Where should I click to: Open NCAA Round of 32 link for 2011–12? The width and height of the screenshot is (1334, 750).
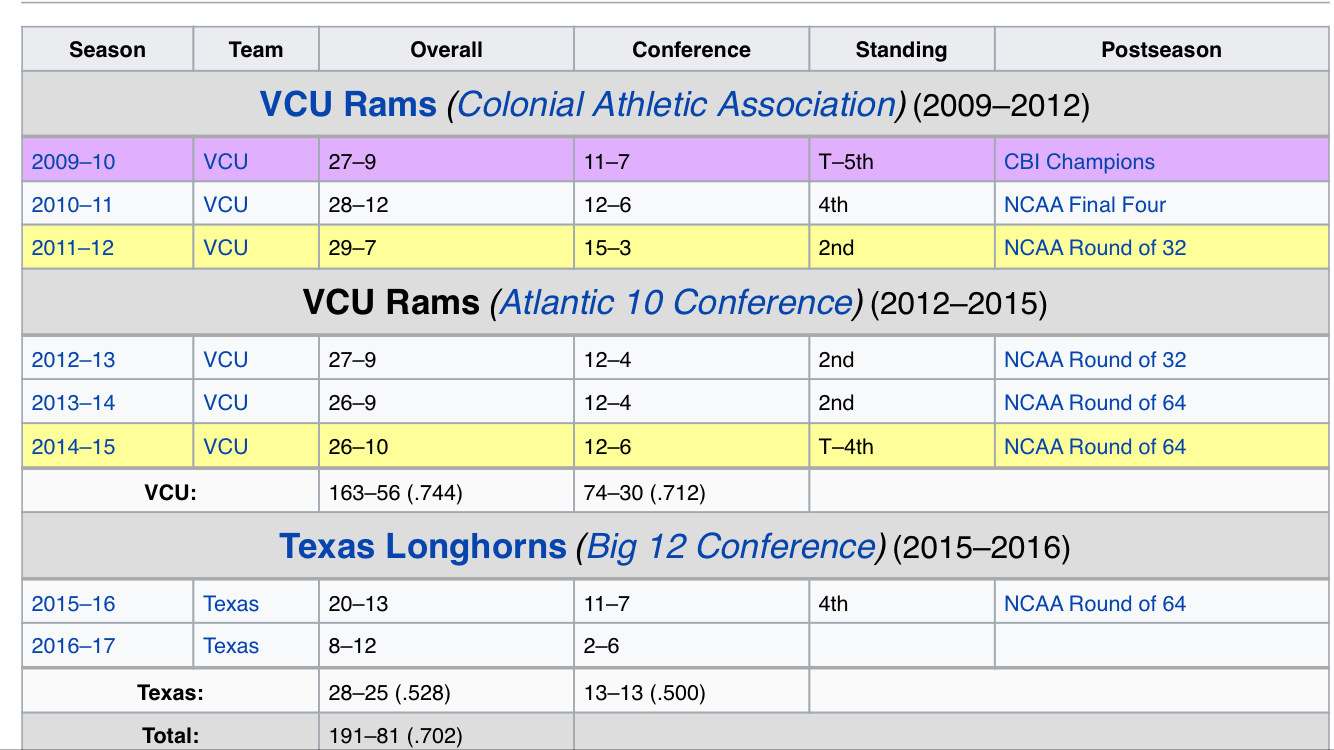click(1095, 248)
